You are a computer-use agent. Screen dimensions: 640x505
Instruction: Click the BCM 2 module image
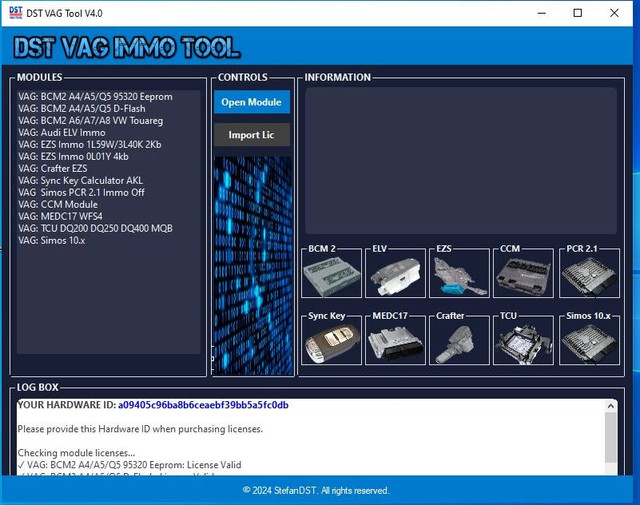tap(331, 277)
